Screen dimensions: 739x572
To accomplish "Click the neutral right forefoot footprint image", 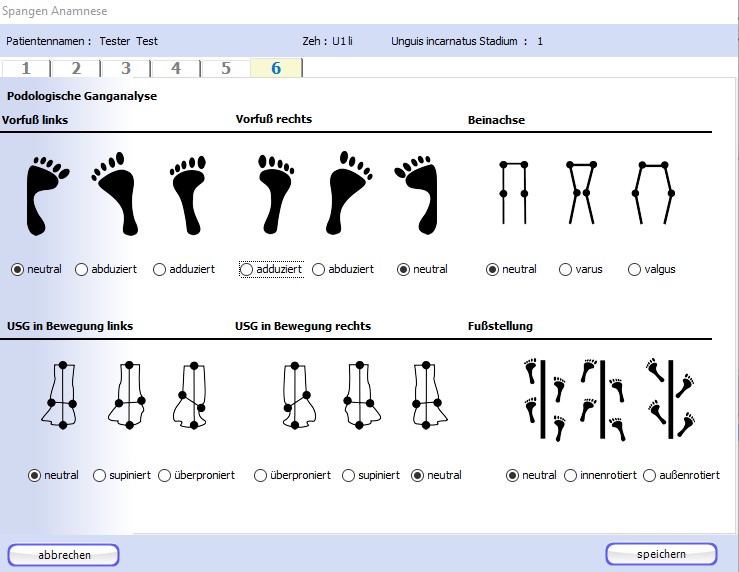I will click(x=417, y=196).
